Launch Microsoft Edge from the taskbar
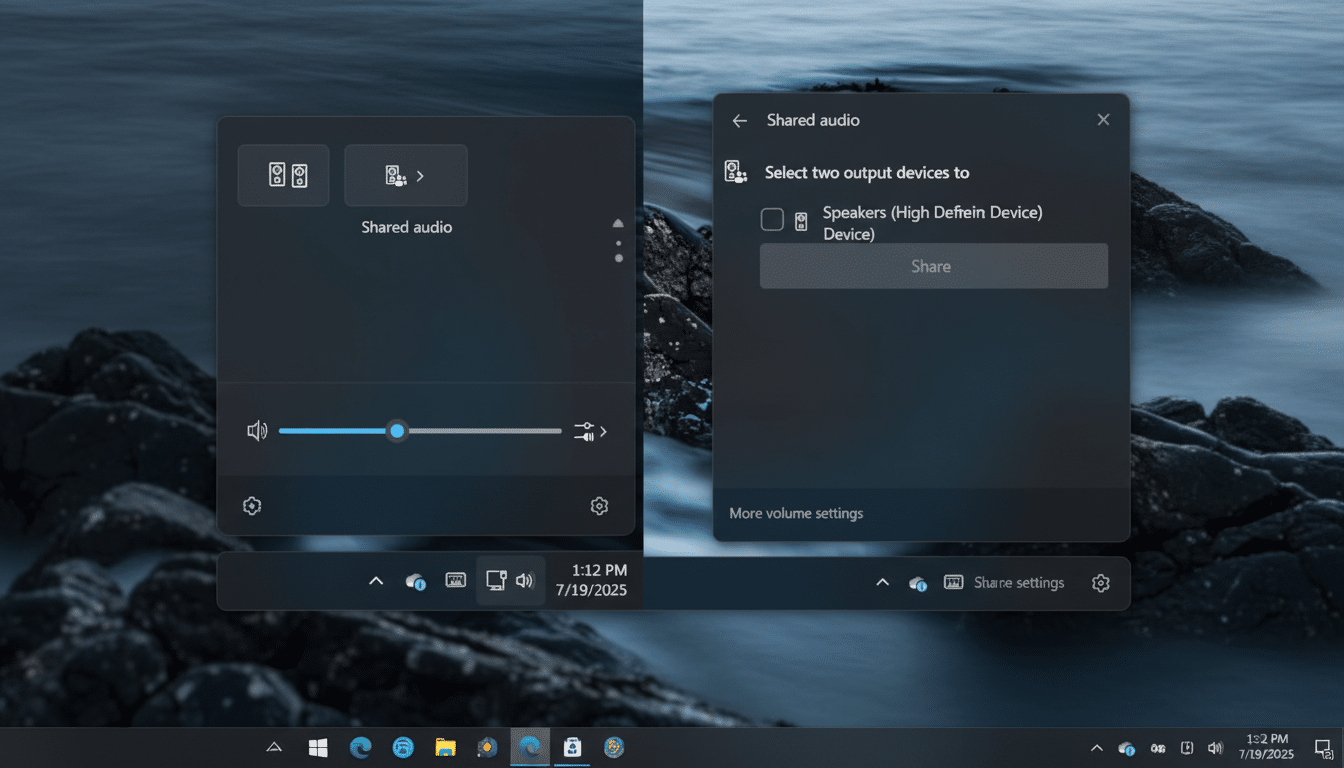This screenshot has height=768, width=1344. [359, 747]
